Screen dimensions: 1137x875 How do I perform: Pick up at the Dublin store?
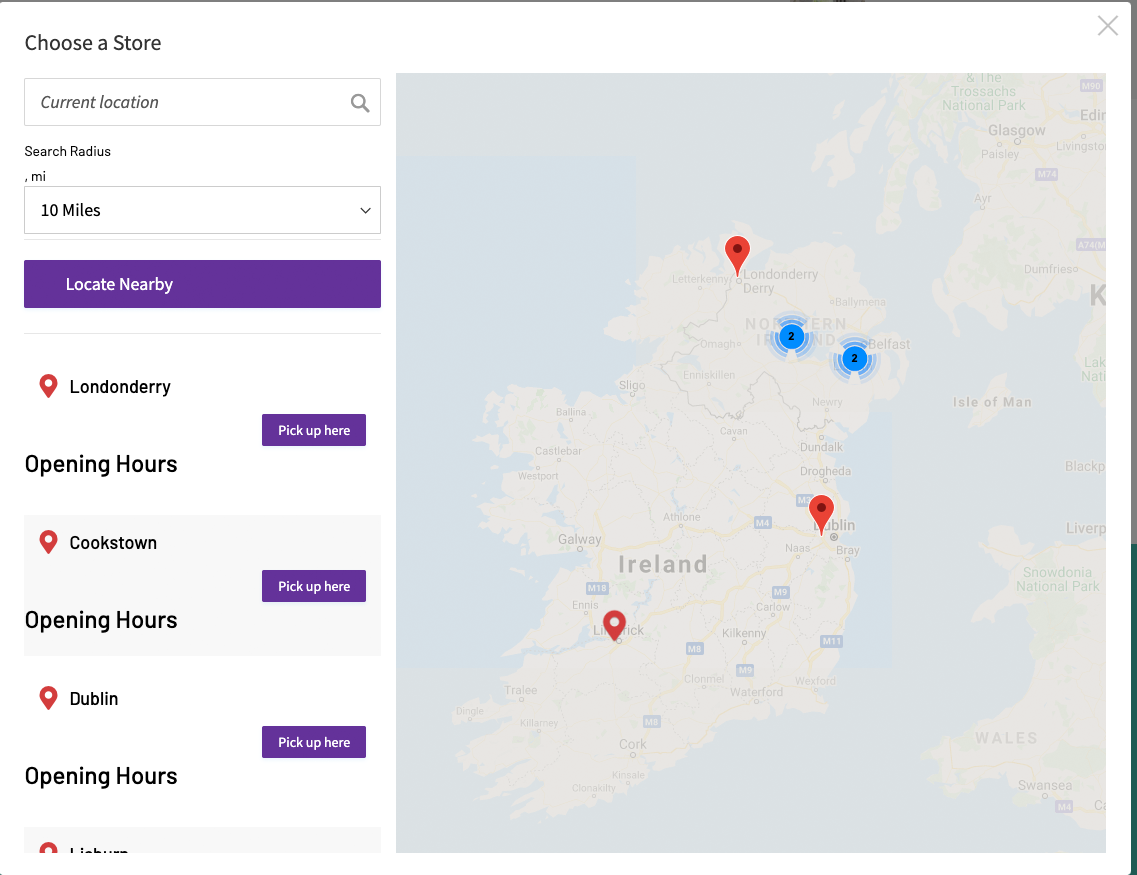314,742
